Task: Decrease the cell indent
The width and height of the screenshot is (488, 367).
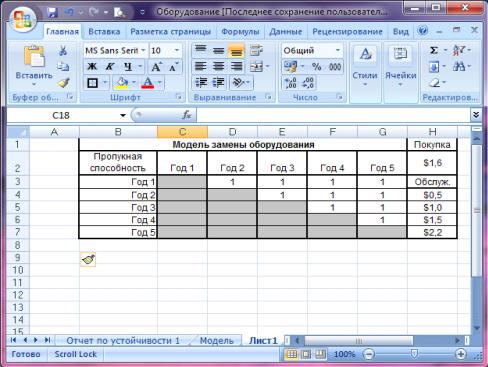Action: point(201,82)
